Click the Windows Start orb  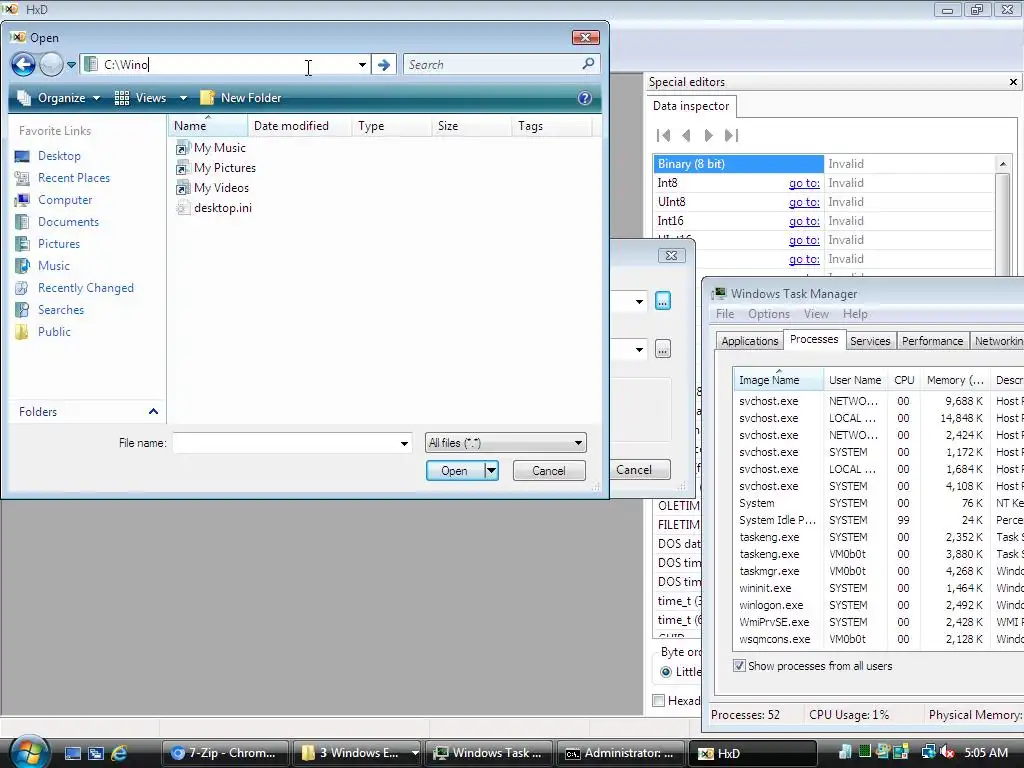tap(29, 752)
